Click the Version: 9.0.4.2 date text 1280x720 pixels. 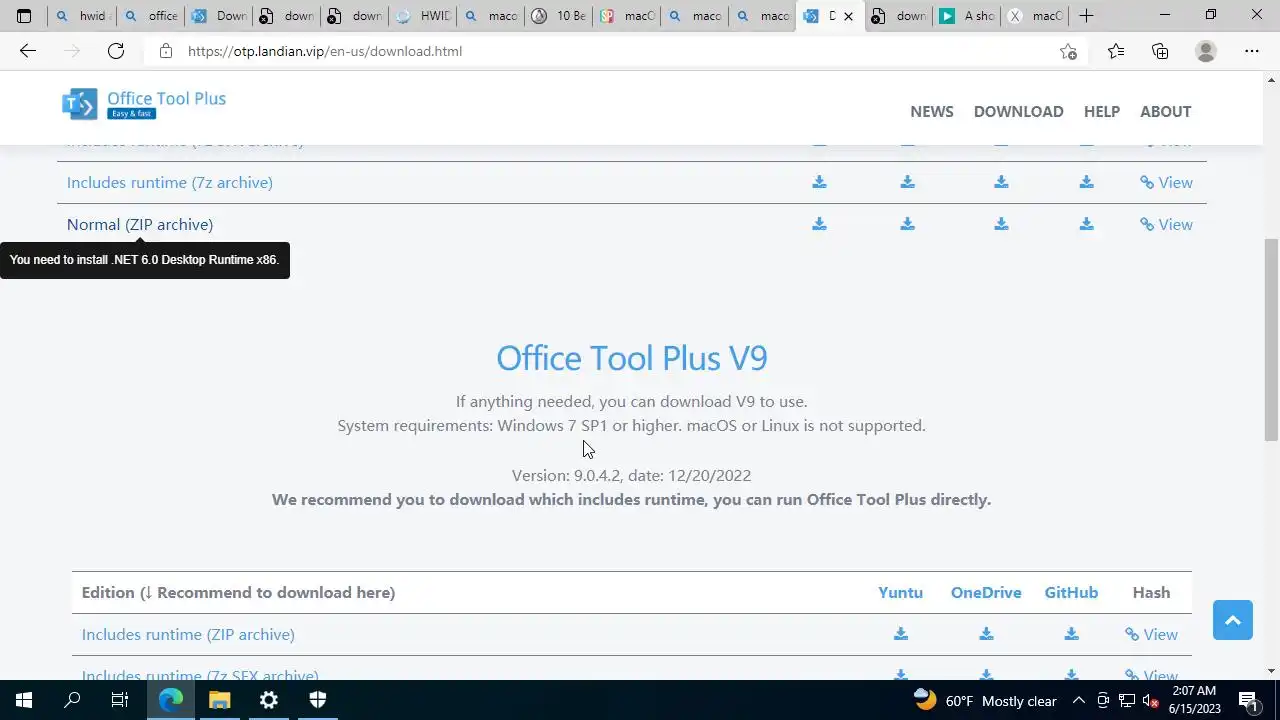(x=631, y=475)
